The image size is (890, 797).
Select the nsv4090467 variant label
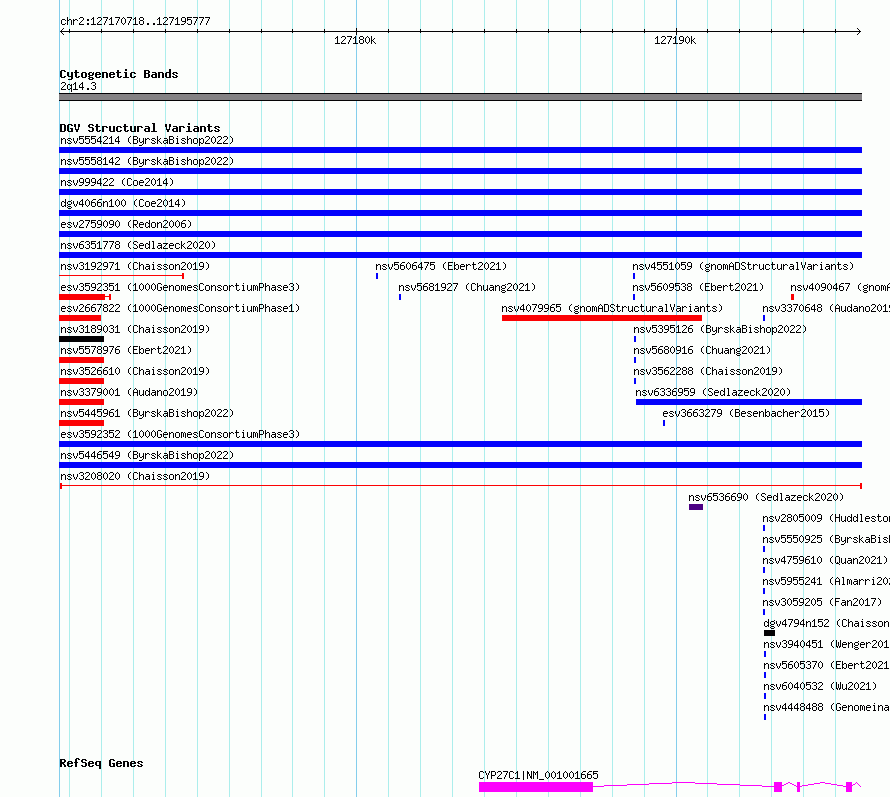point(840,287)
